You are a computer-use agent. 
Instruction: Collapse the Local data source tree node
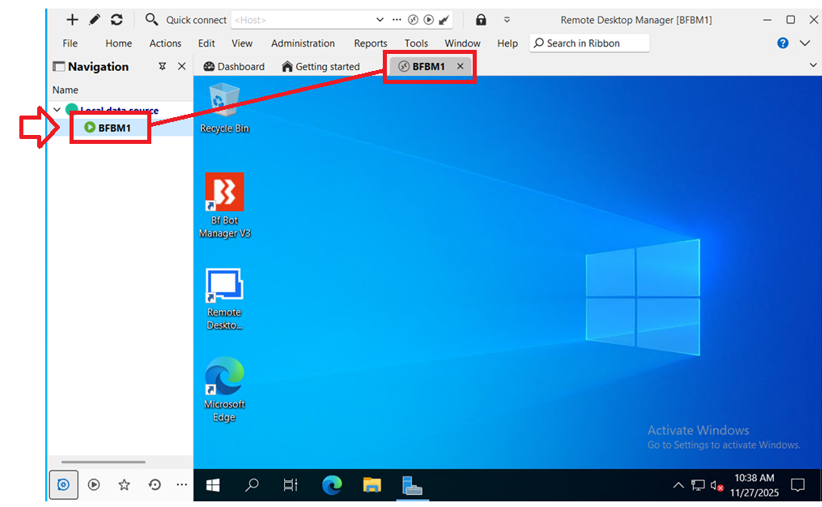coord(57,110)
